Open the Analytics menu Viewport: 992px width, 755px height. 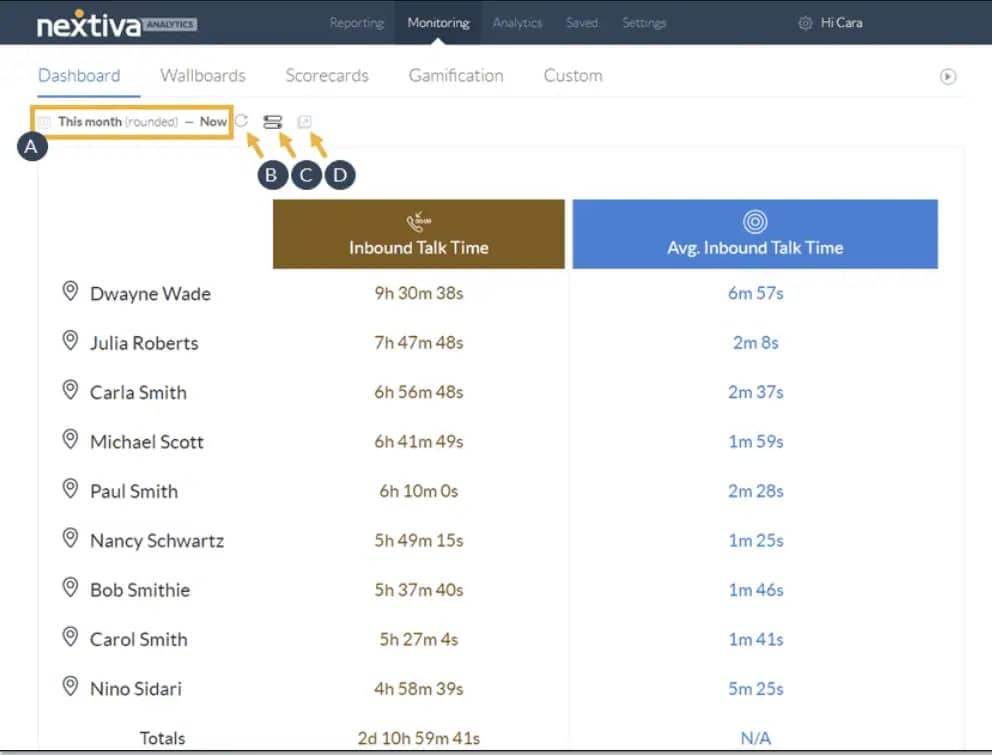(x=518, y=23)
